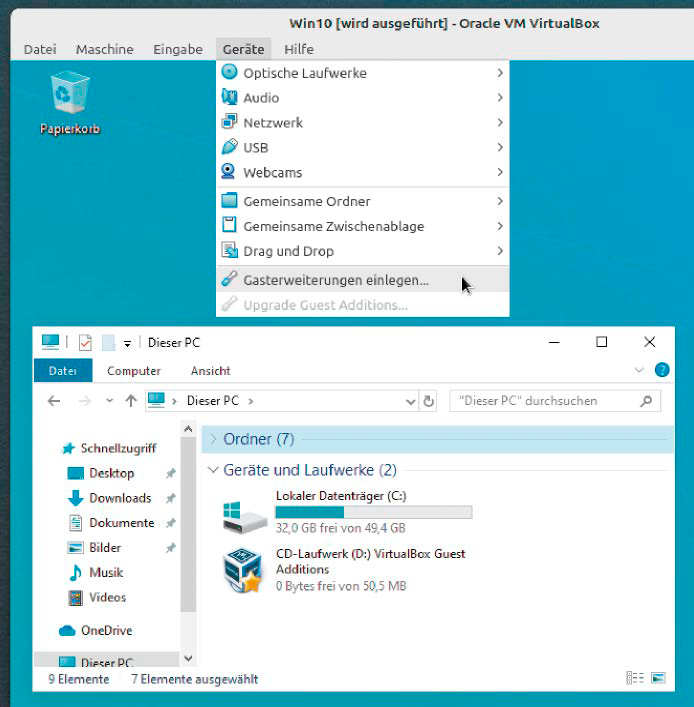The image size is (694, 707).
Task: Click the new folder quick access icon
Action: tap(108, 343)
